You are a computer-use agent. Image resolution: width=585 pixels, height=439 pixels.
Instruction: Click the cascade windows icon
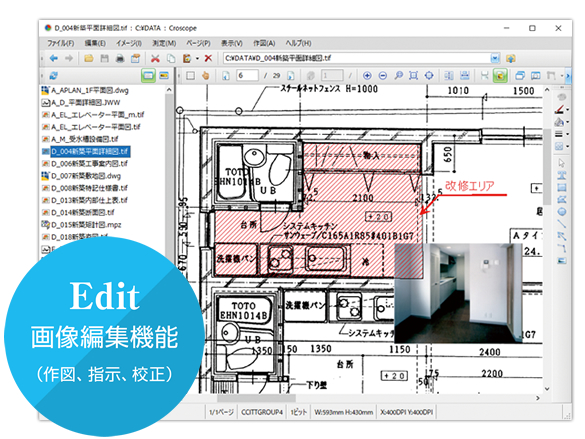[x=520, y=76]
